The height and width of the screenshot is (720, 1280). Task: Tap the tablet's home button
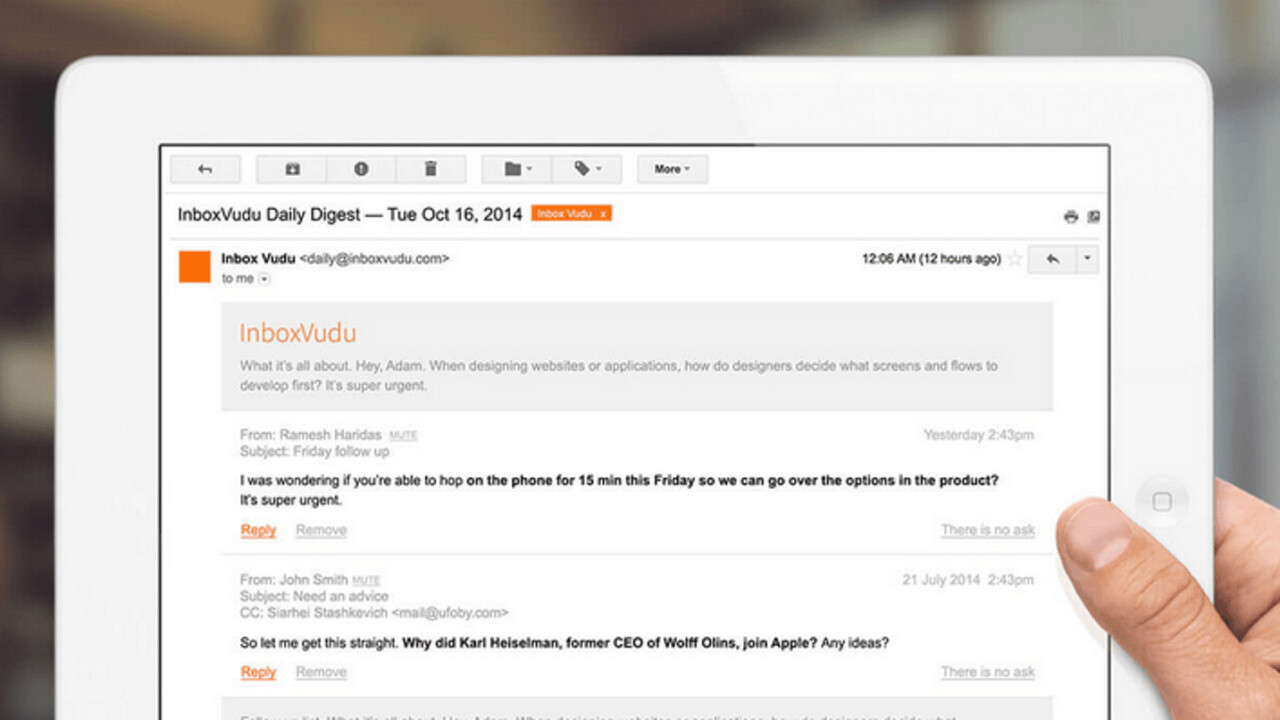pyautogui.click(x=1161, y=502)
